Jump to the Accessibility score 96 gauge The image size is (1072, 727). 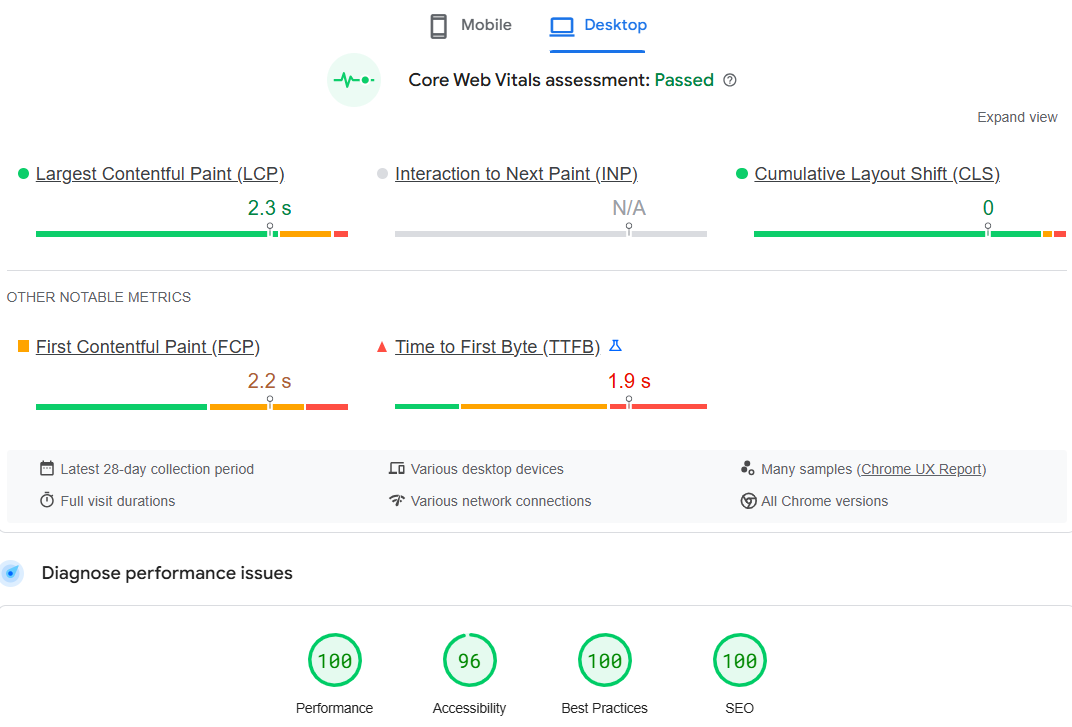[469, 661]
